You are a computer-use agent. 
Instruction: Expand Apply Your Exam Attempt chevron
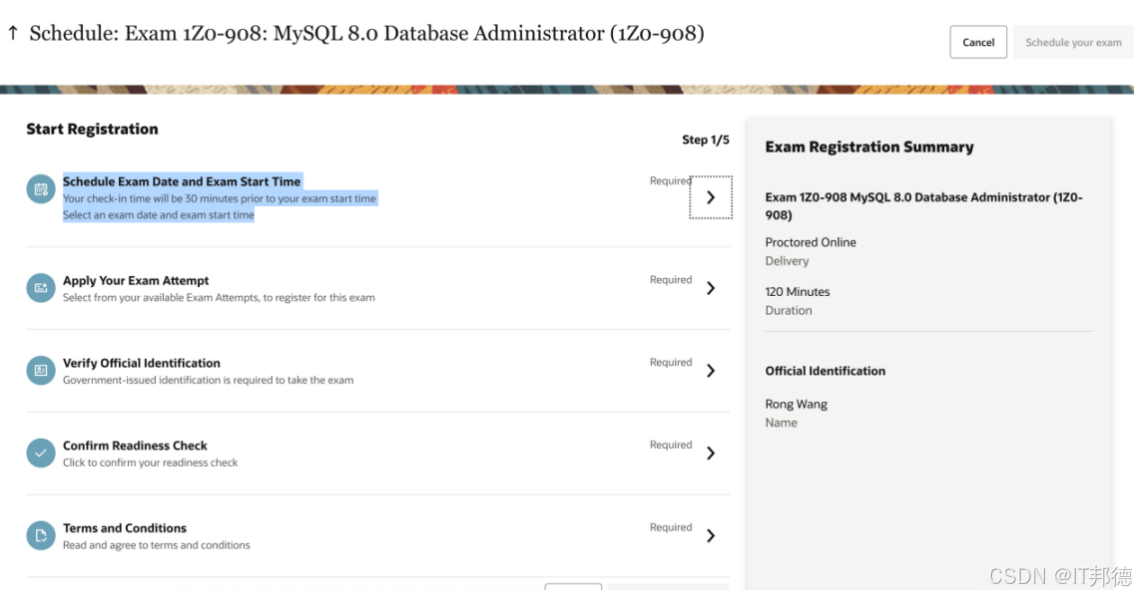point(711,288)
